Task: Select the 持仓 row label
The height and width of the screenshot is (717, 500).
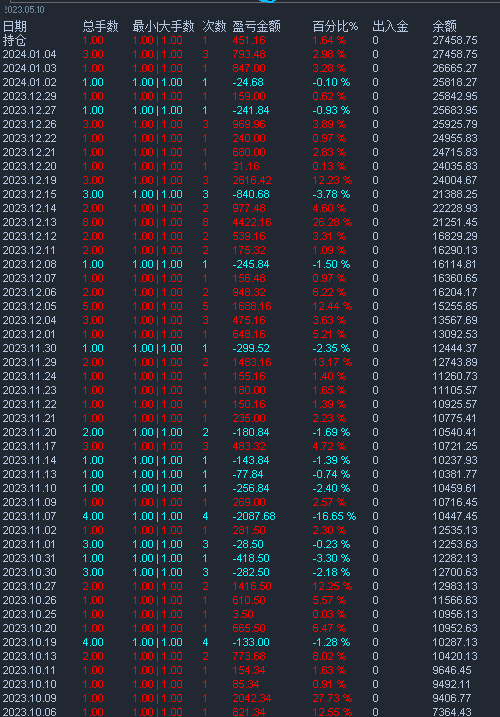Action: (14, 40)
